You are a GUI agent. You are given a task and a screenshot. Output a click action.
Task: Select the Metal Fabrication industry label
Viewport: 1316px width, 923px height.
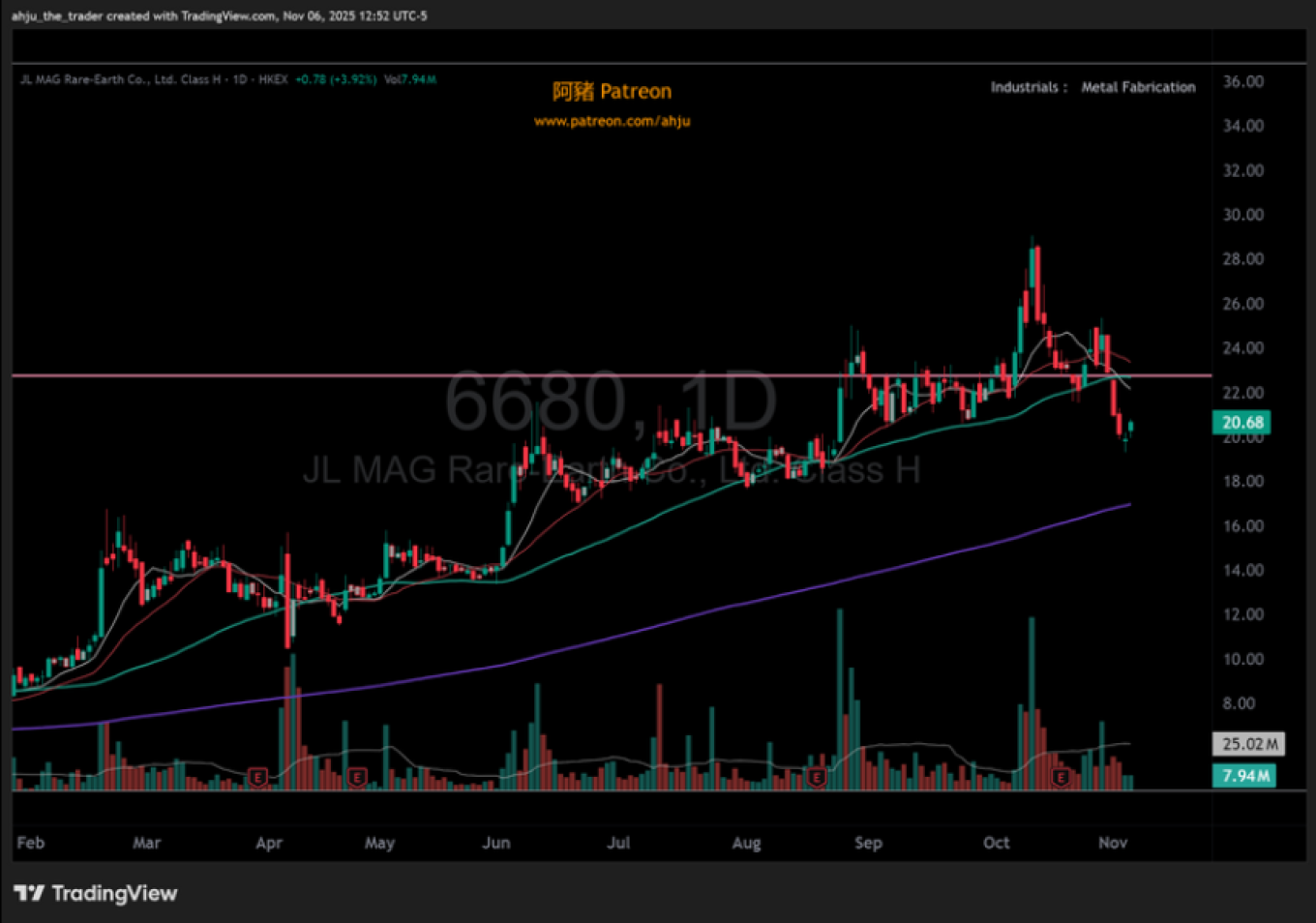pos(1138,87)
